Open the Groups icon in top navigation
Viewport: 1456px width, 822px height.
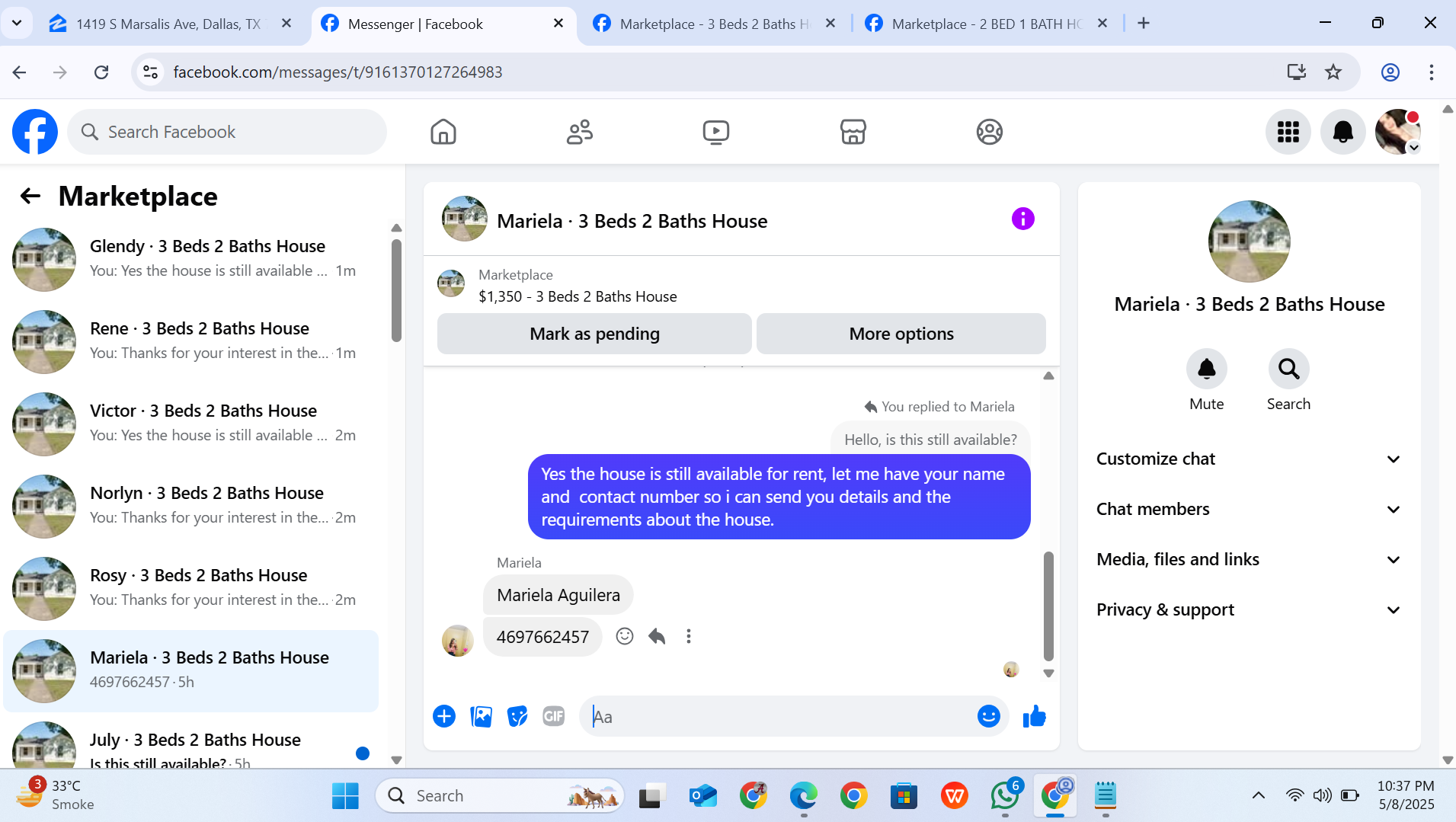point(989,132)
